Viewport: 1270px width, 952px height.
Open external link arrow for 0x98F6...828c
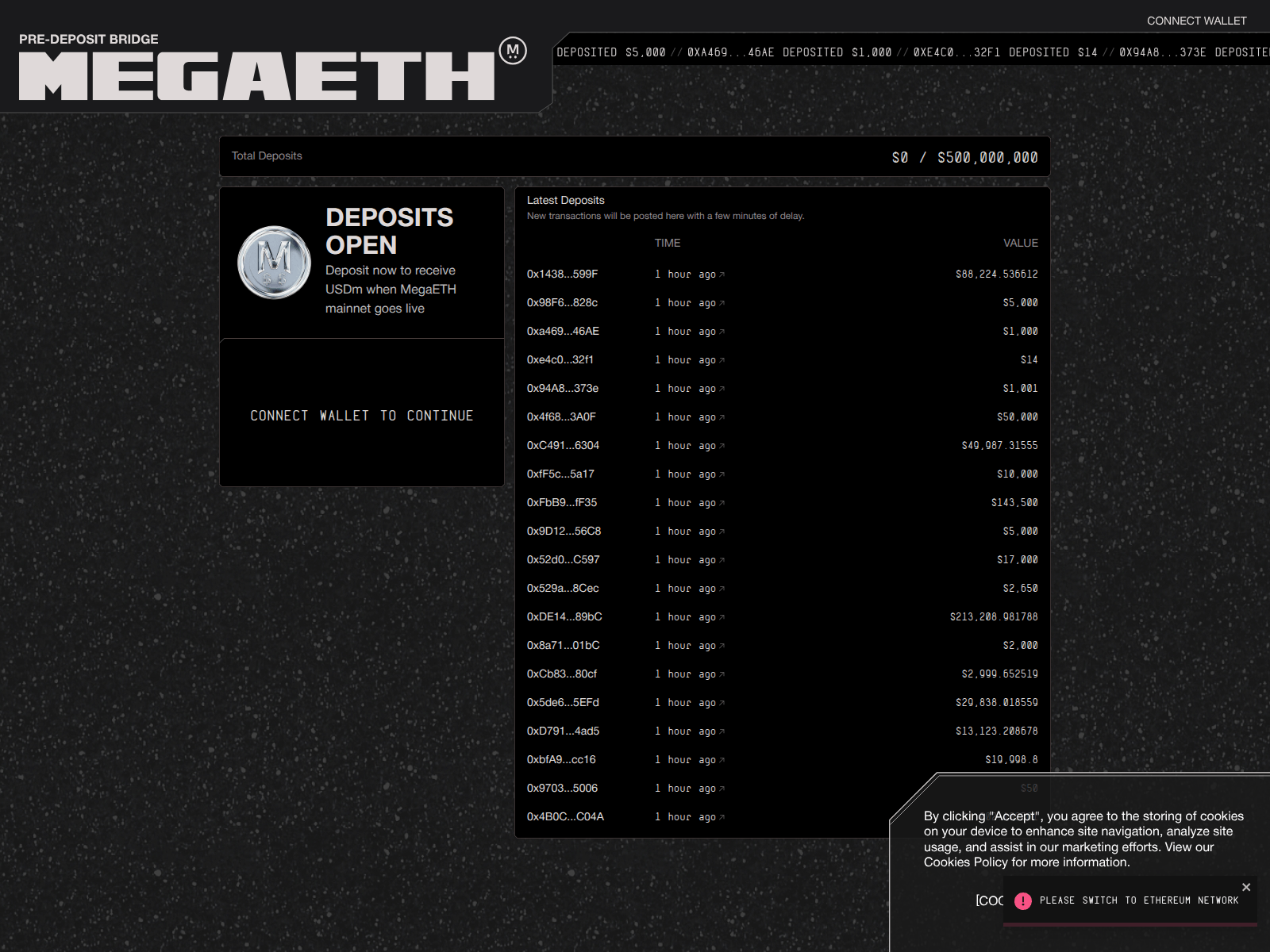(722, 303)
